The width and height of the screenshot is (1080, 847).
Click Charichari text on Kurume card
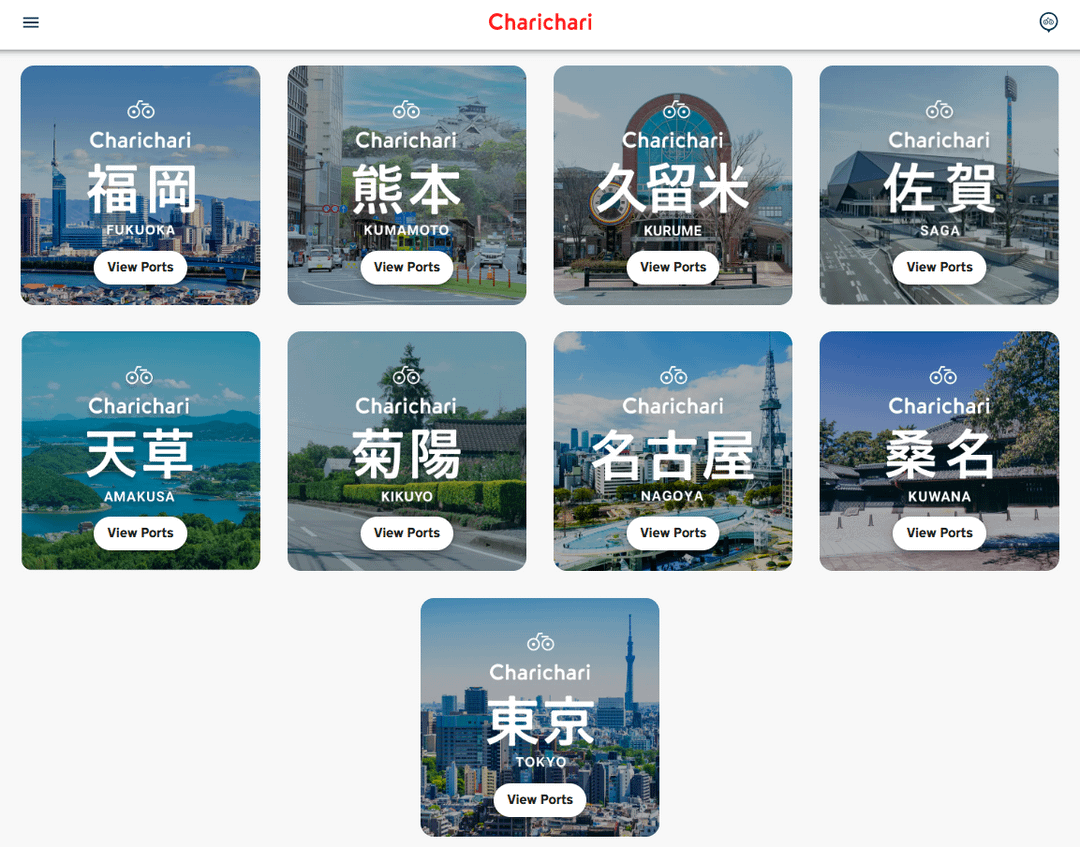tap(673, 140)
